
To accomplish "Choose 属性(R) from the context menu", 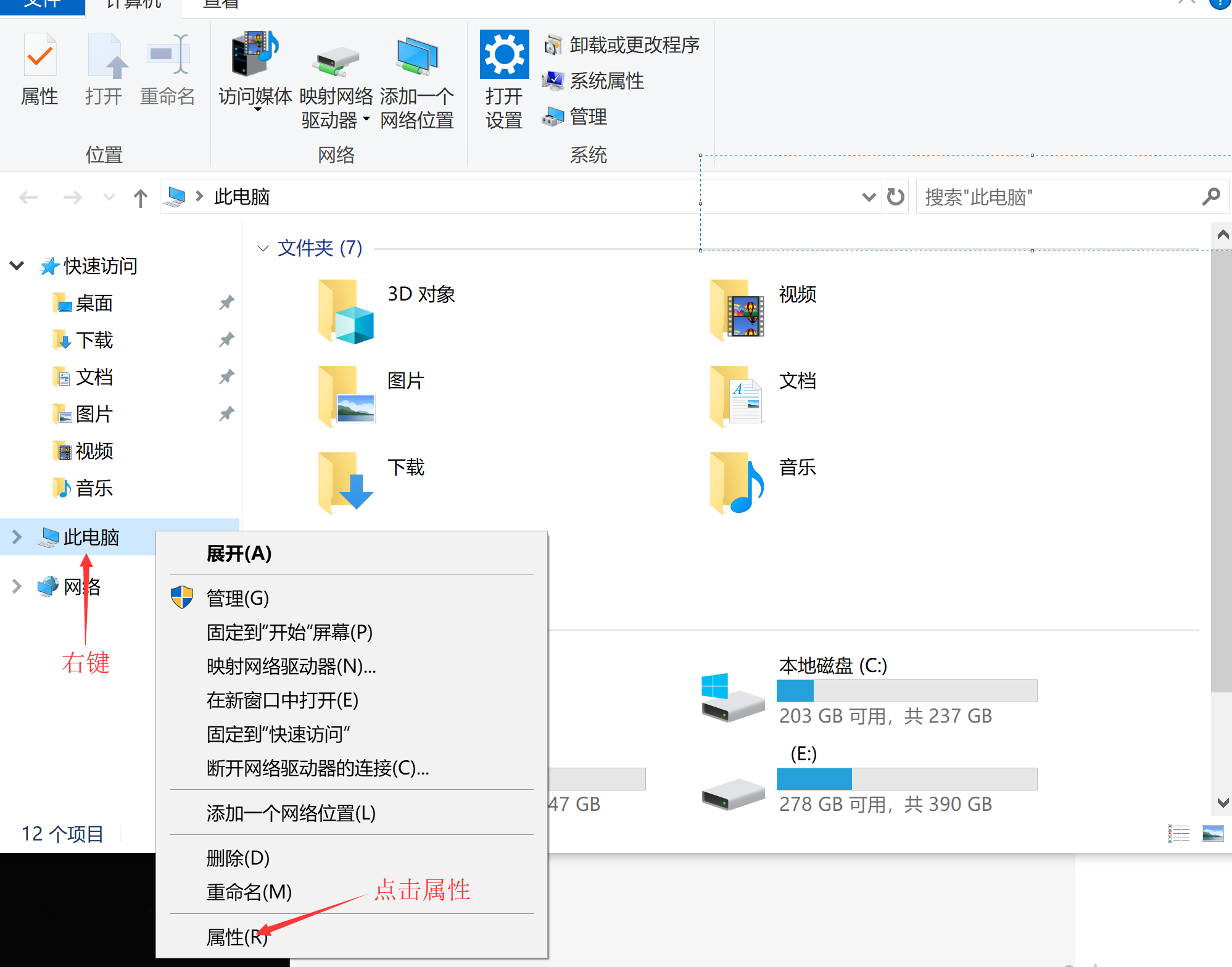I will coord(236,937).
